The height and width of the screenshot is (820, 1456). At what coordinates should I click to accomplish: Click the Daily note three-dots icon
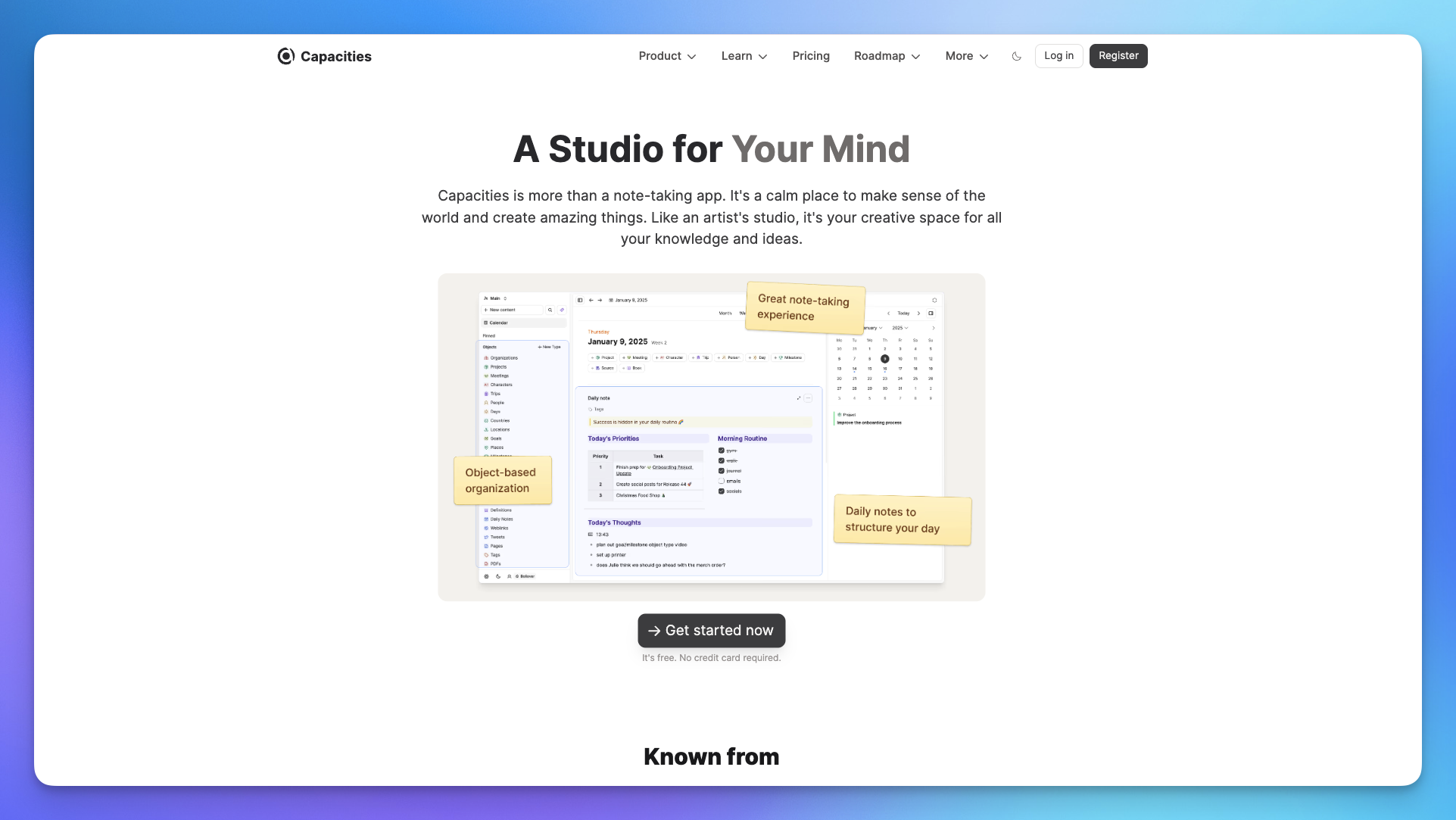coord(809,398)
